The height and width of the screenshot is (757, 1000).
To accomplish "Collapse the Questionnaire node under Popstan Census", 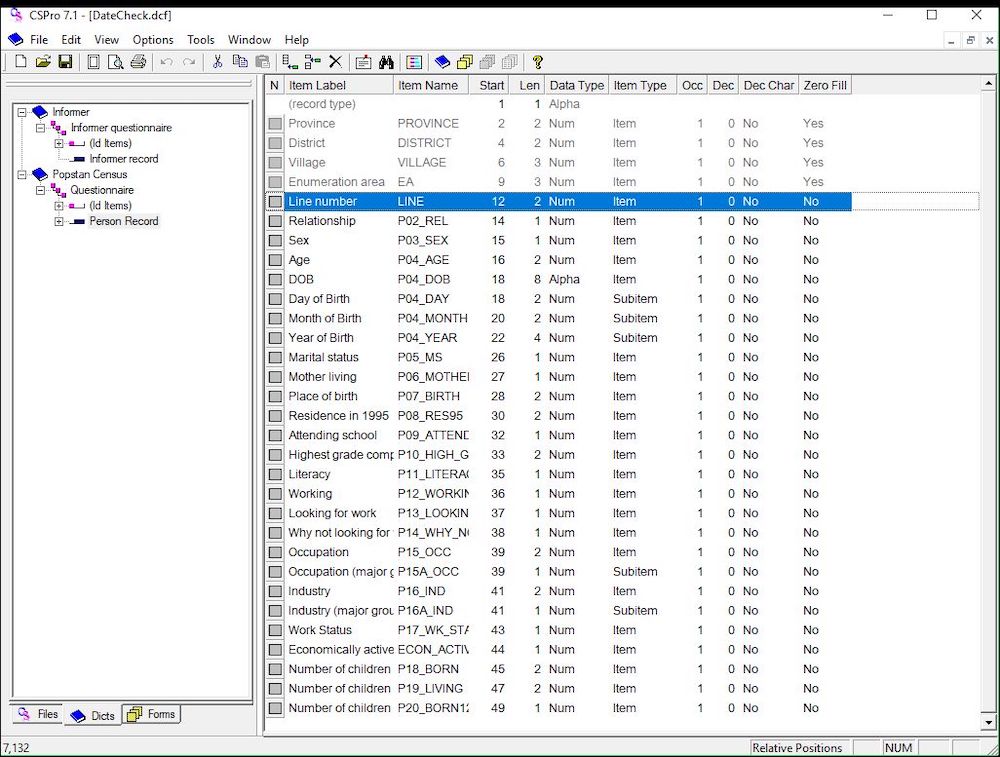I will pyautogui.click(x=40, y=190).
